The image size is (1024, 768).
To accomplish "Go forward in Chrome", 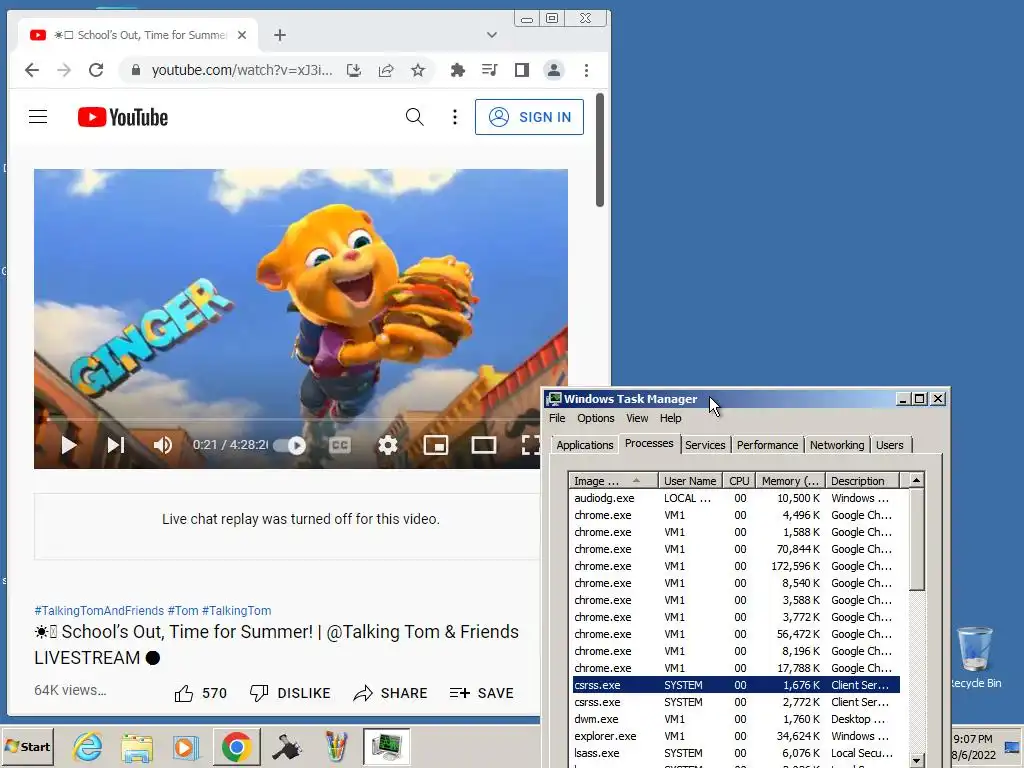I will 64,70.
